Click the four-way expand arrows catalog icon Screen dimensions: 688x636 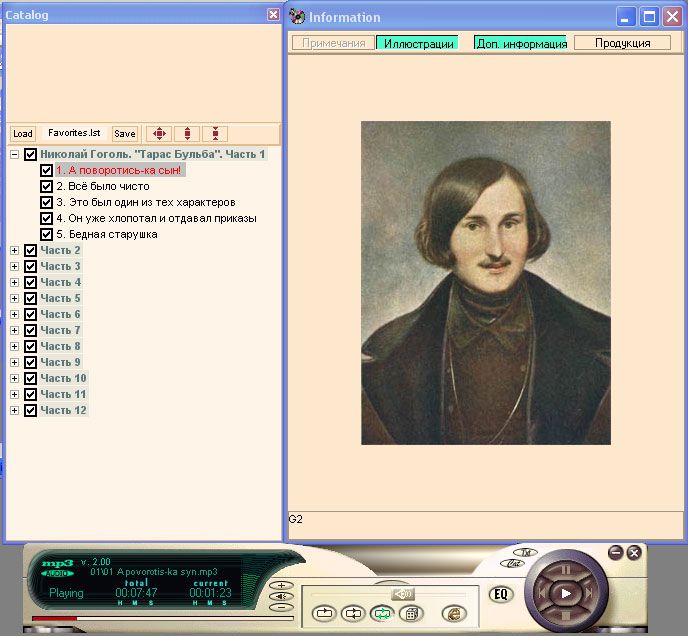159,133
